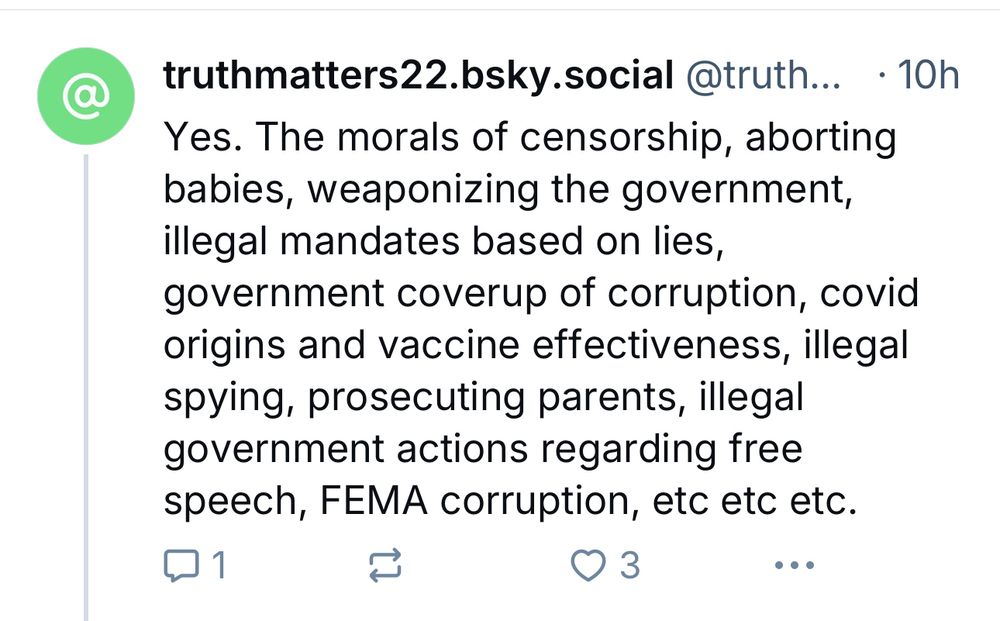Open the 10h timestamp link
Image resolution: width=1000 pixels, height=621 pixels.
928,75
